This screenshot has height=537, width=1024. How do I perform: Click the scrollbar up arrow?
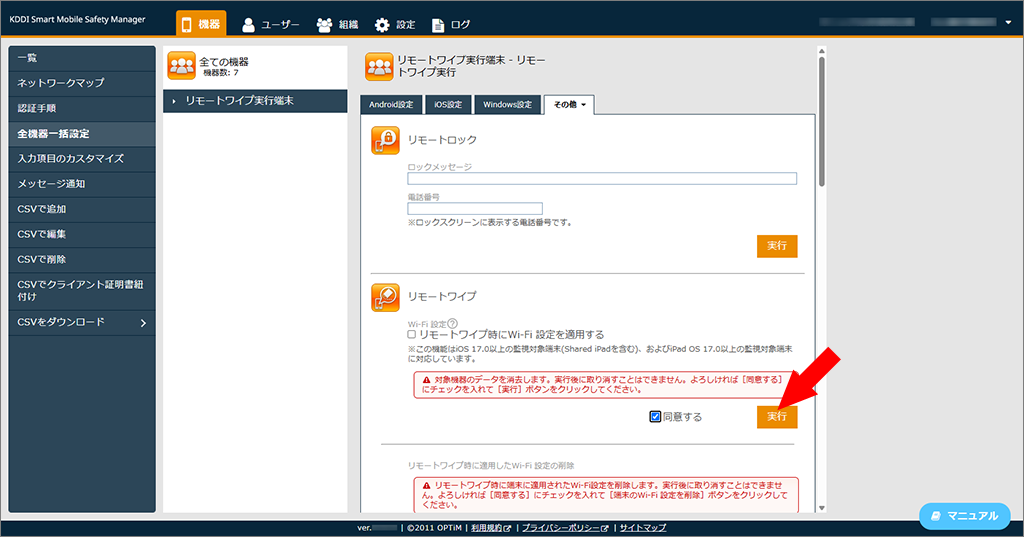pos(822,51)
